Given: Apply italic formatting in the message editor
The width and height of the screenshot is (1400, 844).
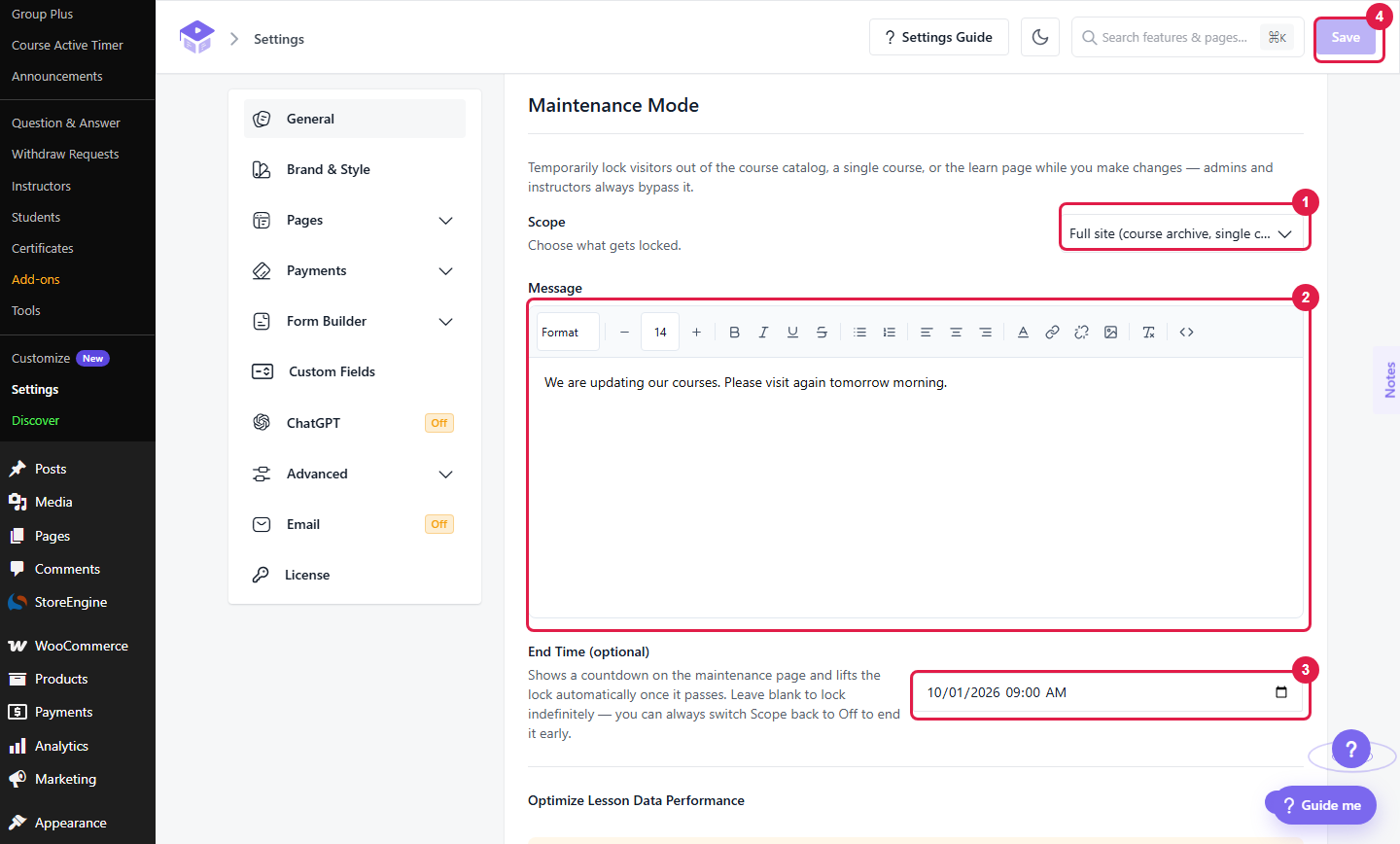Looking at the screenshot, I should tap(764, 333).
